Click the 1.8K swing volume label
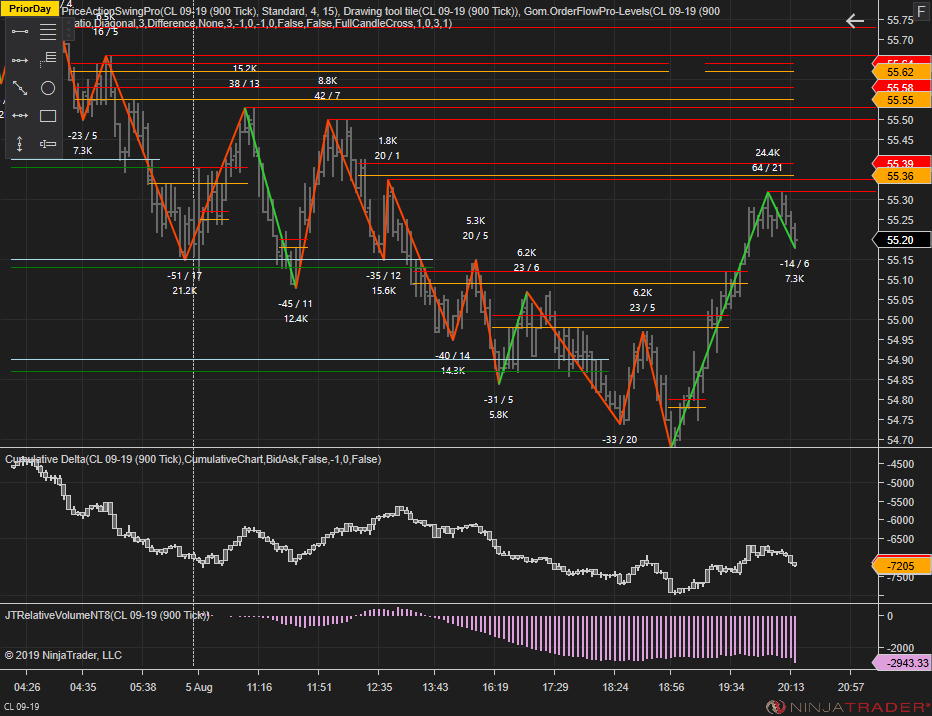The width and height of the screenshot is (932, 716). pyautogui.click(x=388, y=140)
